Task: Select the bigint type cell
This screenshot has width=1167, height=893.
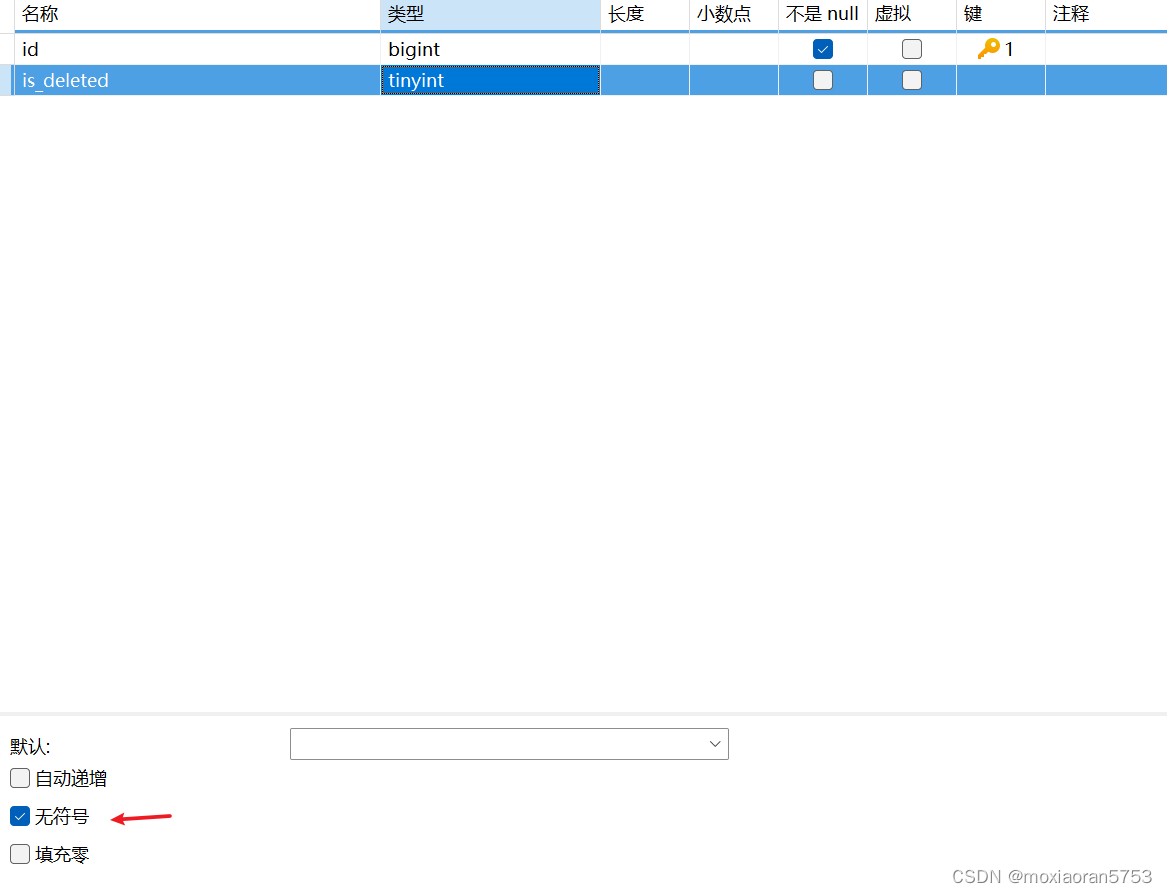Action: [490, 49]
